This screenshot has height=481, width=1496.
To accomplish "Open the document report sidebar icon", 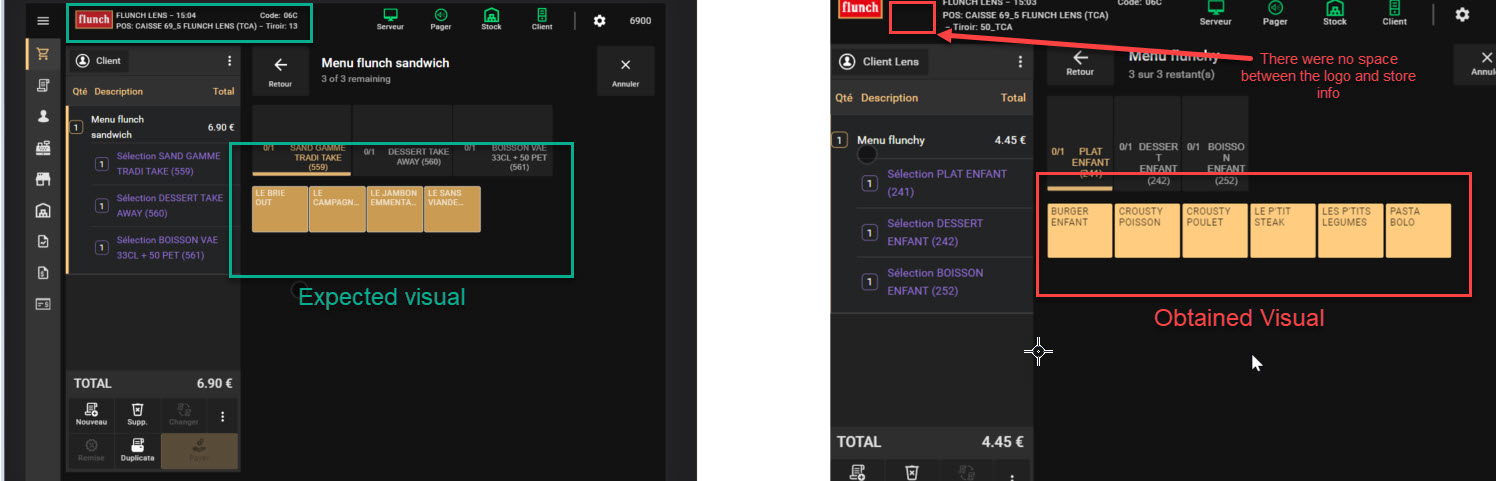I will 43,272.
